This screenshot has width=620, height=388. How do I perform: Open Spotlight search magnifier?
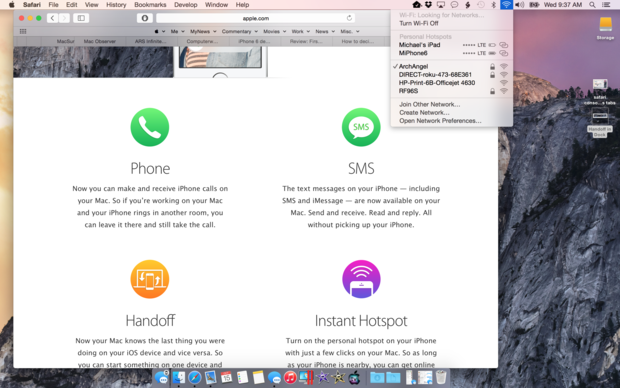tap(592, 5)
